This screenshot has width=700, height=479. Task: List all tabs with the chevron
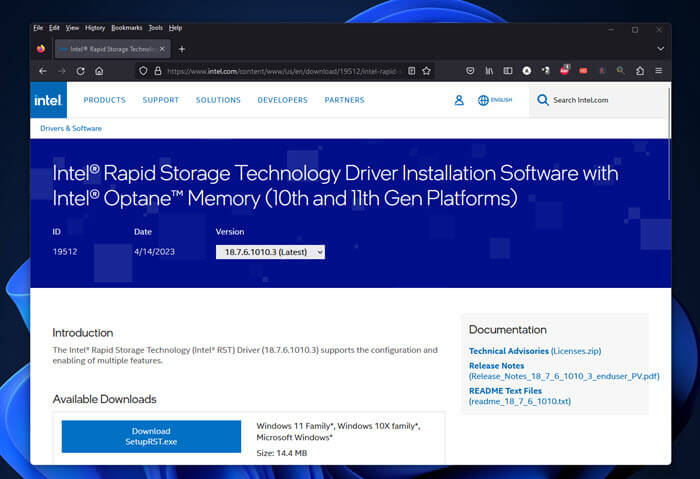coord(660,49)
